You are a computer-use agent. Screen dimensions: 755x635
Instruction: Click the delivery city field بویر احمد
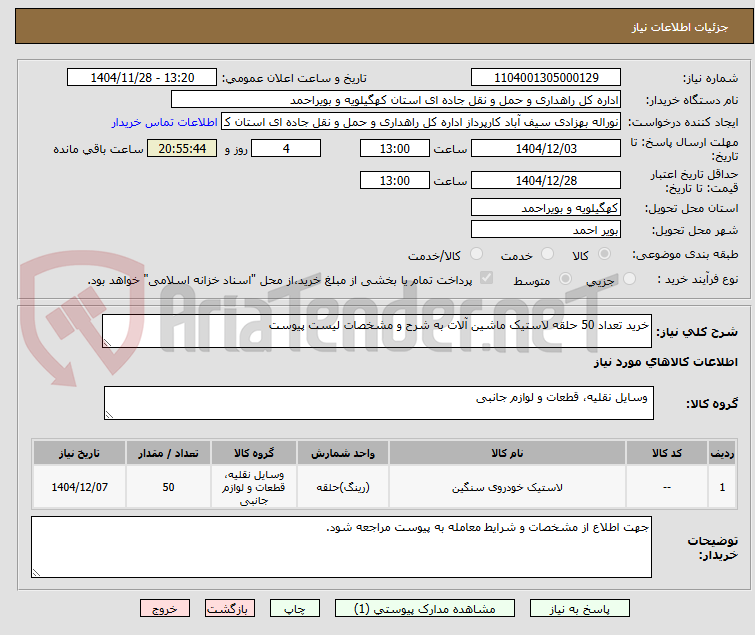pos(546,230)
